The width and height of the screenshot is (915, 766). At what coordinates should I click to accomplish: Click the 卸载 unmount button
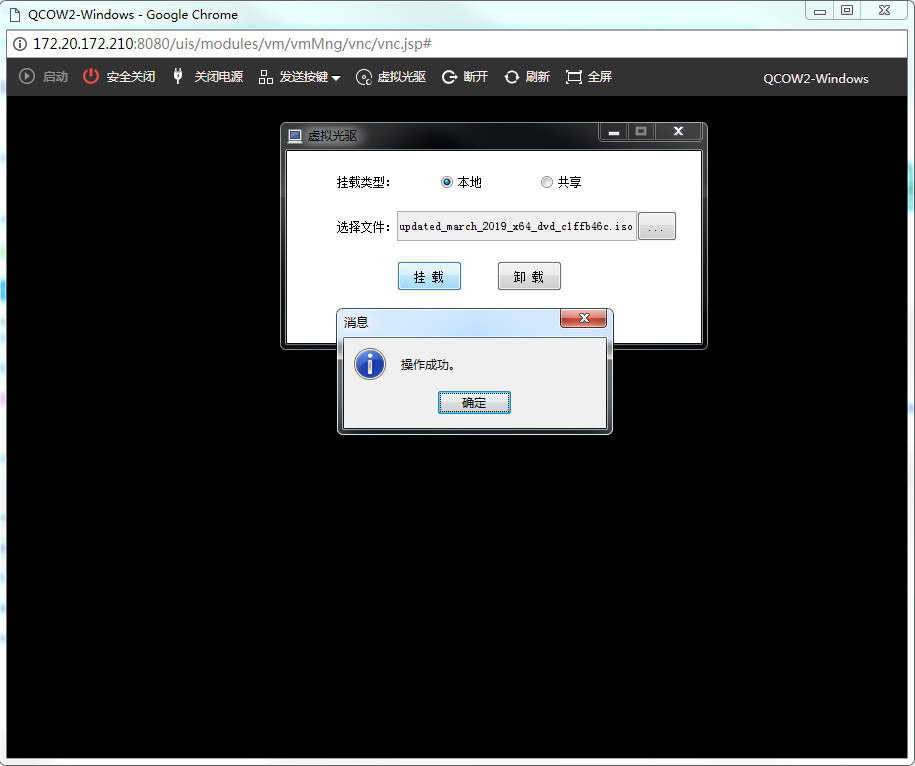(x=529, y=276)
